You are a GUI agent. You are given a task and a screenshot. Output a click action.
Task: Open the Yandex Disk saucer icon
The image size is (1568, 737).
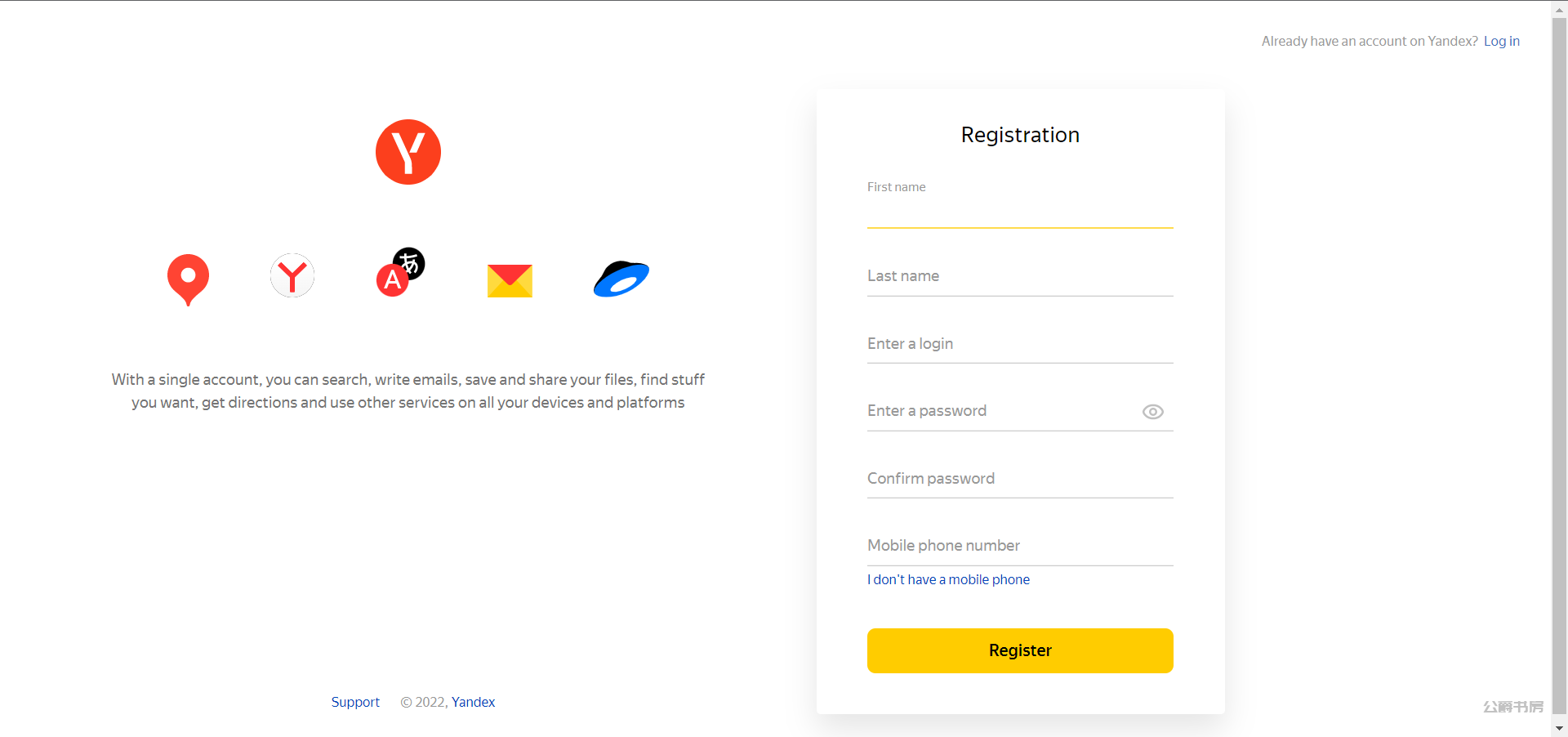[x=621, y=279]
